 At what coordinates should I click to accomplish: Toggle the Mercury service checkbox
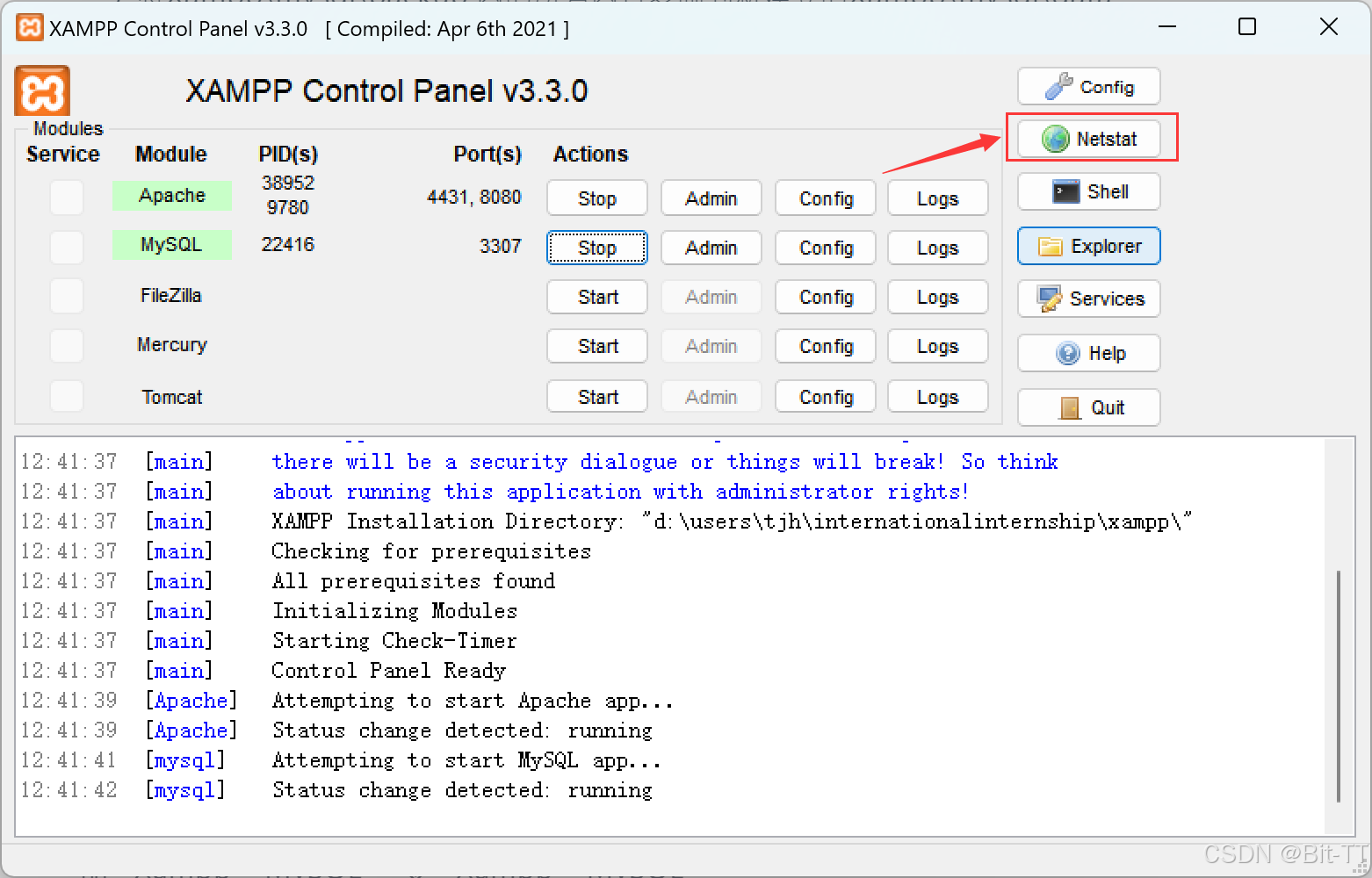[x=67, y=345]
